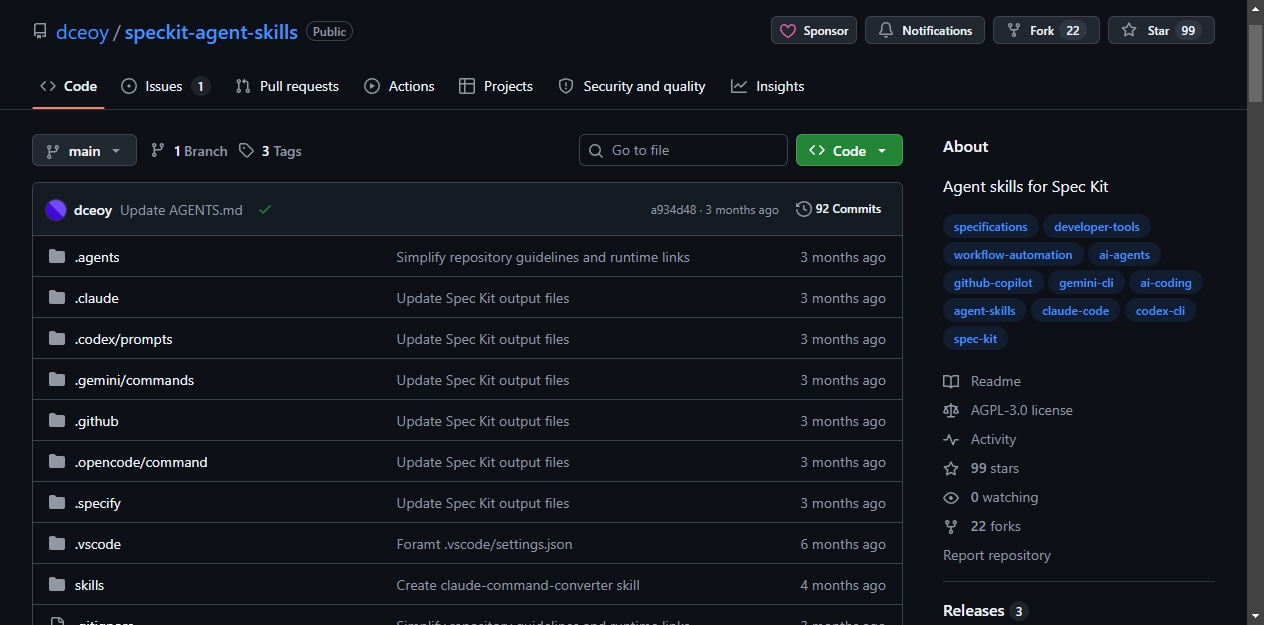1264x625 pixels.
Task: Click the Fork icon in header
Action: pos(1014,31)
